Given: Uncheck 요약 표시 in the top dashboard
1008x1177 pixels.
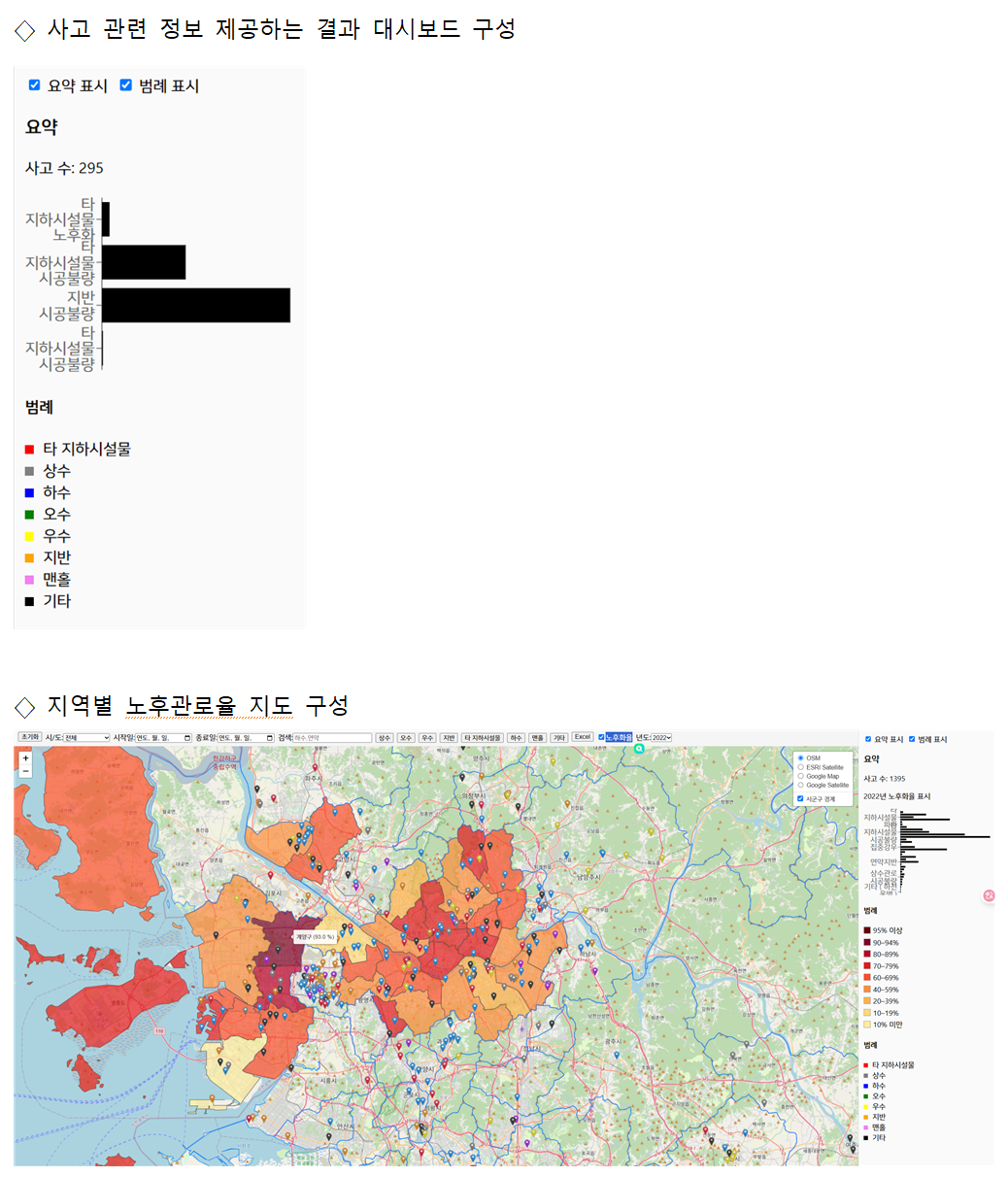Looking at the screenshot, I should 33,85.
